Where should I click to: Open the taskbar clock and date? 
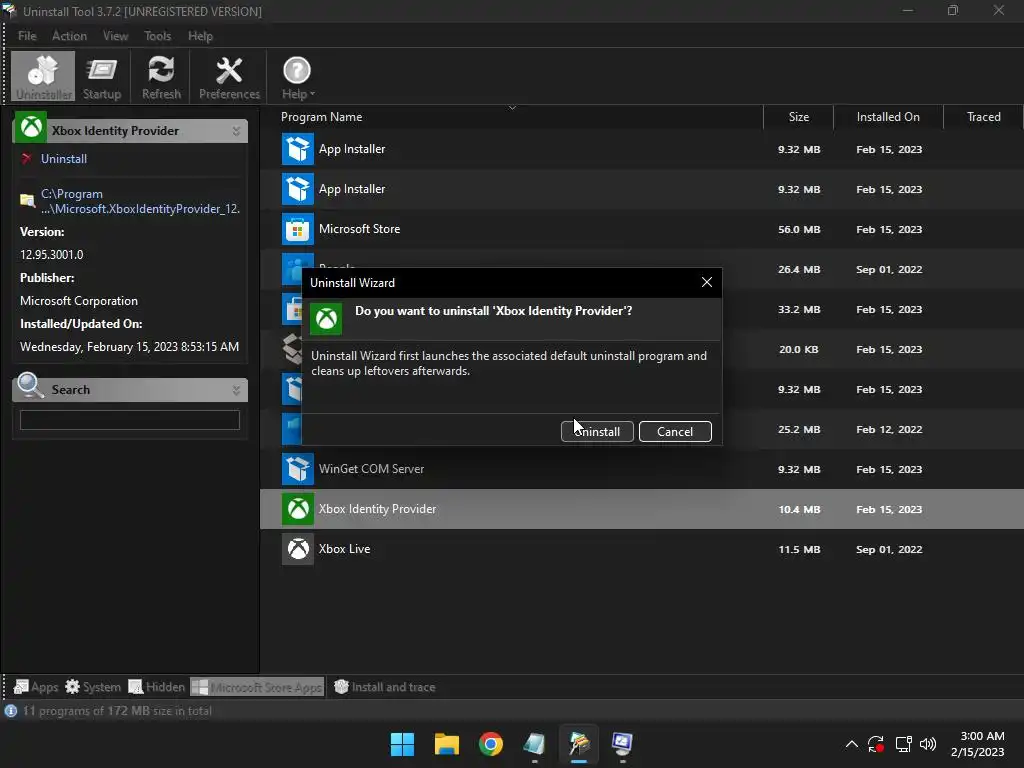pyautogui.click(x=978, y=744)
